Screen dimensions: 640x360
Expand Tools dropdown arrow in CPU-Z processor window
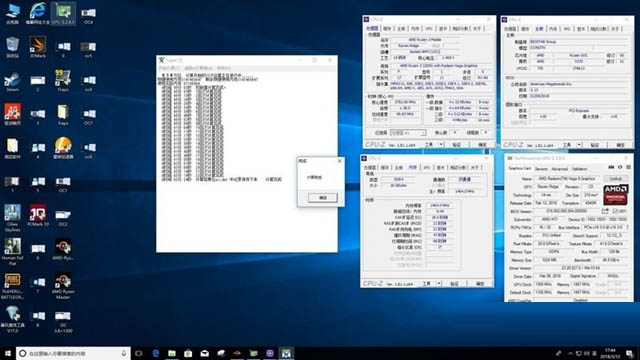[x=441, y=144]
